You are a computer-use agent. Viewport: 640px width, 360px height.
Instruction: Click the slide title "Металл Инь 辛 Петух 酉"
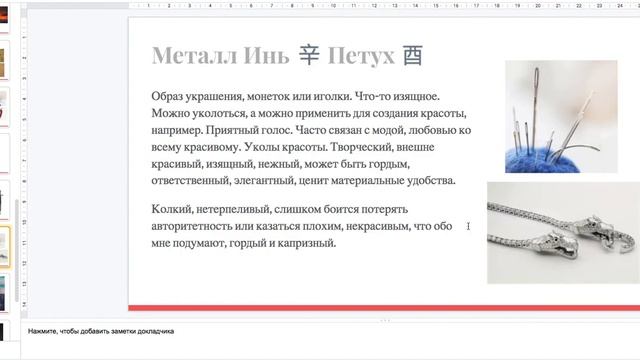[x=287, y=56]
